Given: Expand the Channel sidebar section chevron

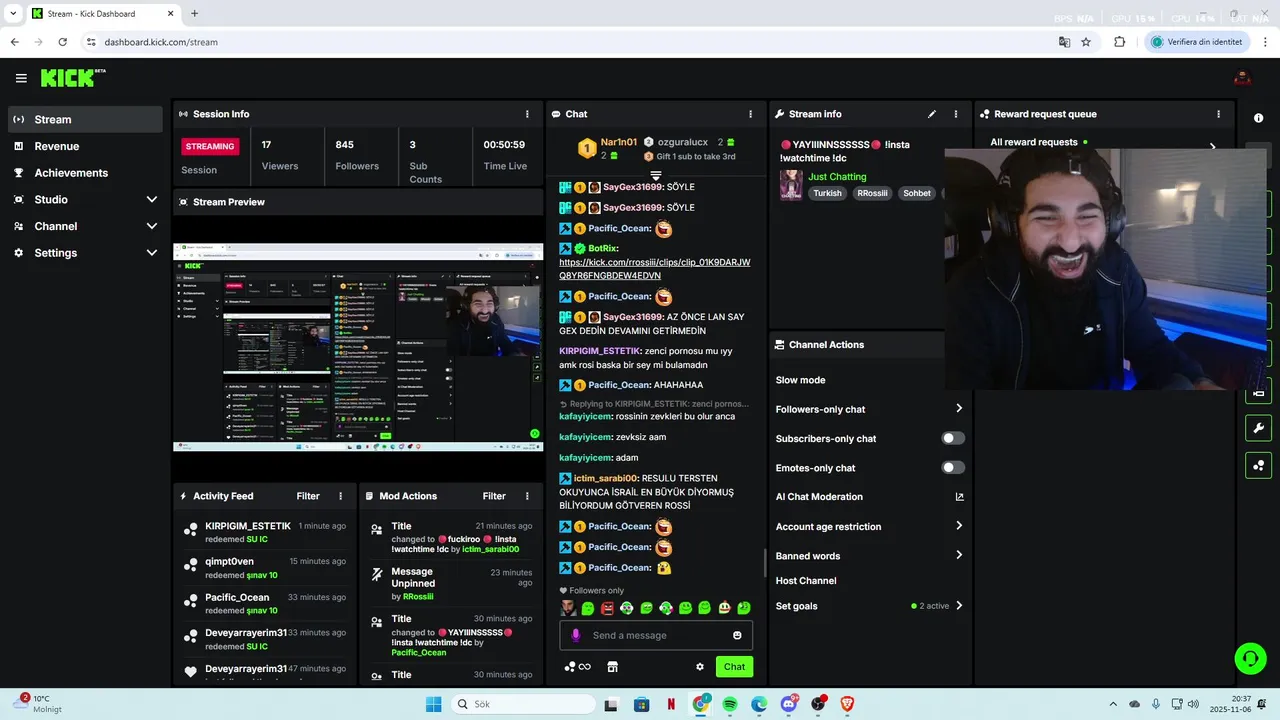Looking at the screenshot, I should pos(152,226).
